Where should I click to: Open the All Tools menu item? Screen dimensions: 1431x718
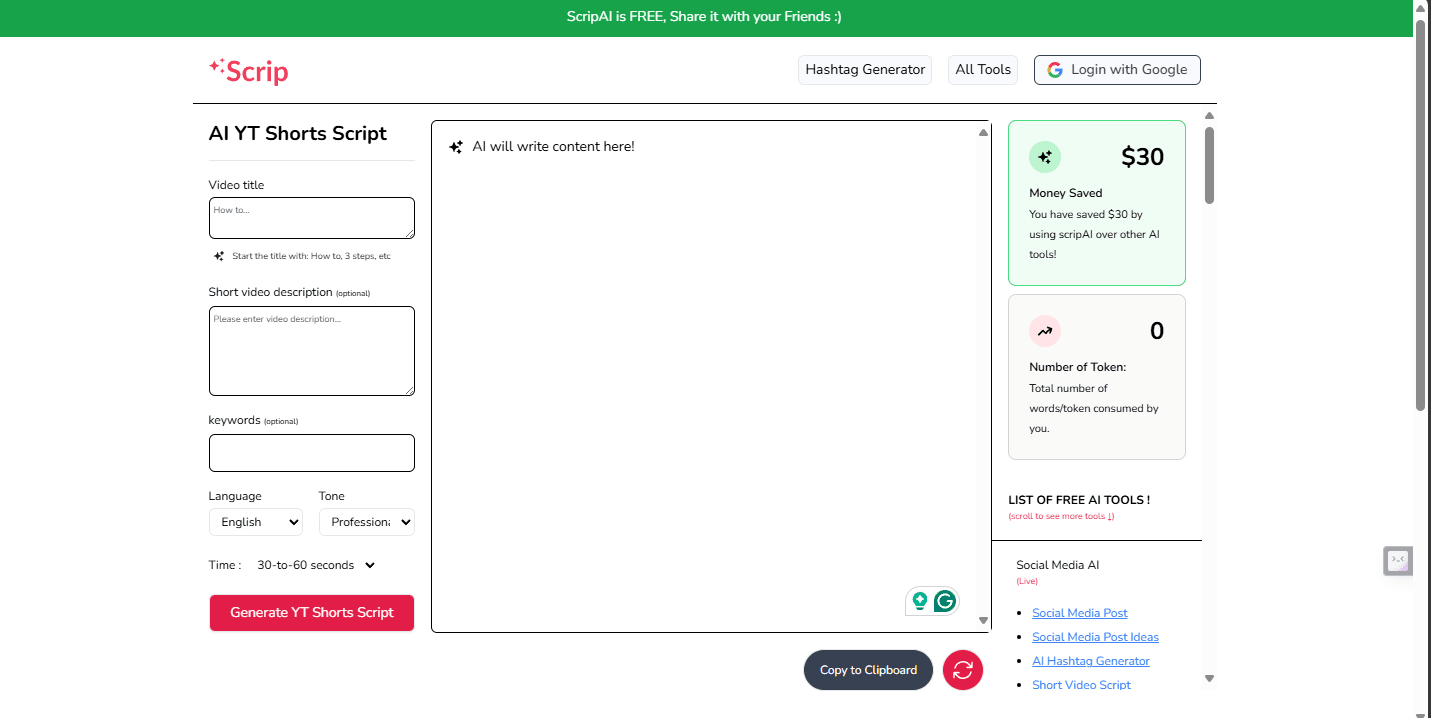(x=983, y=70)
